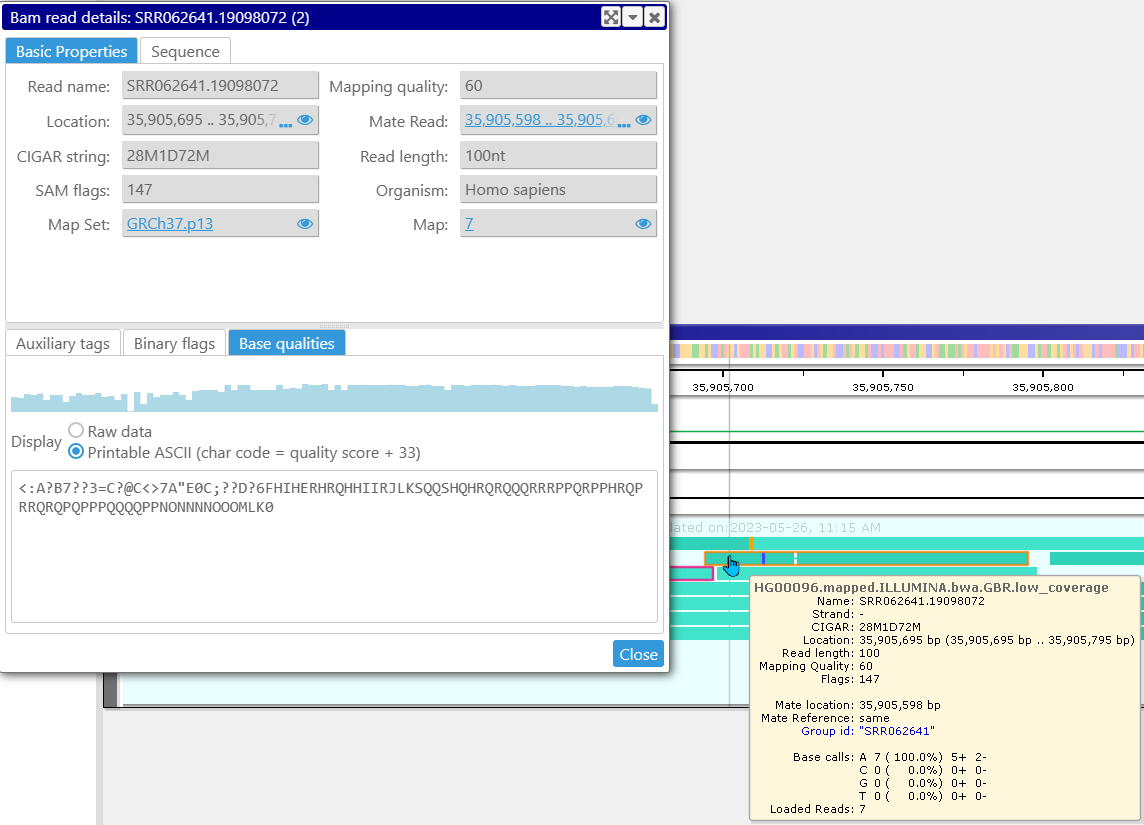The width and height of the screenshot is (1144, 825).
Task: Click the eye icon for Mate Read
Action: (x=643, y=120)
